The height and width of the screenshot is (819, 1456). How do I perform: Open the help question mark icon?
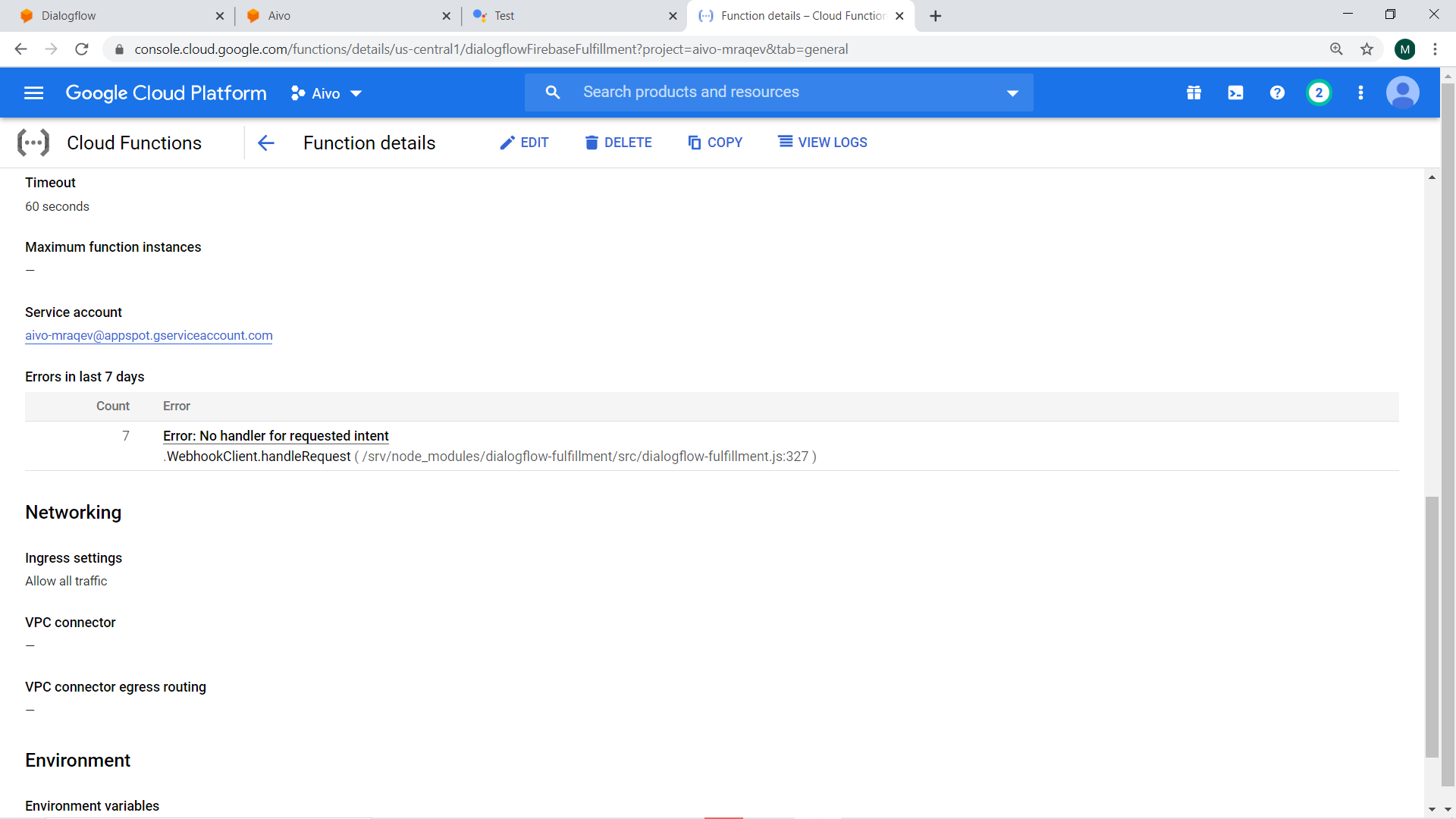1277,93
